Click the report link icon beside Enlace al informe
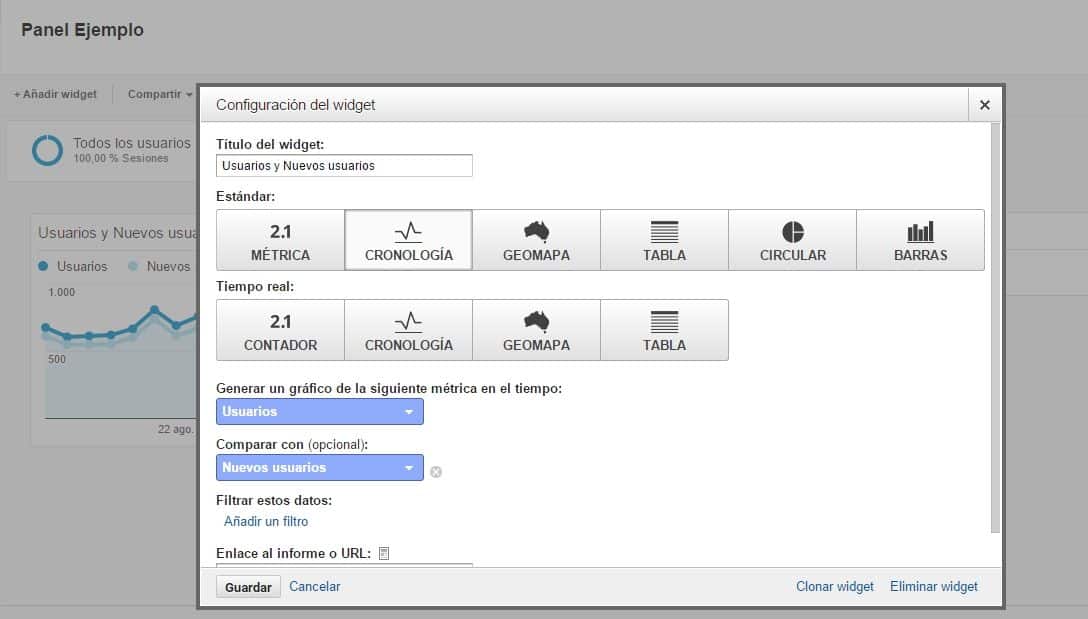Viewport: 1088px width, 619px height. (384, 553)
